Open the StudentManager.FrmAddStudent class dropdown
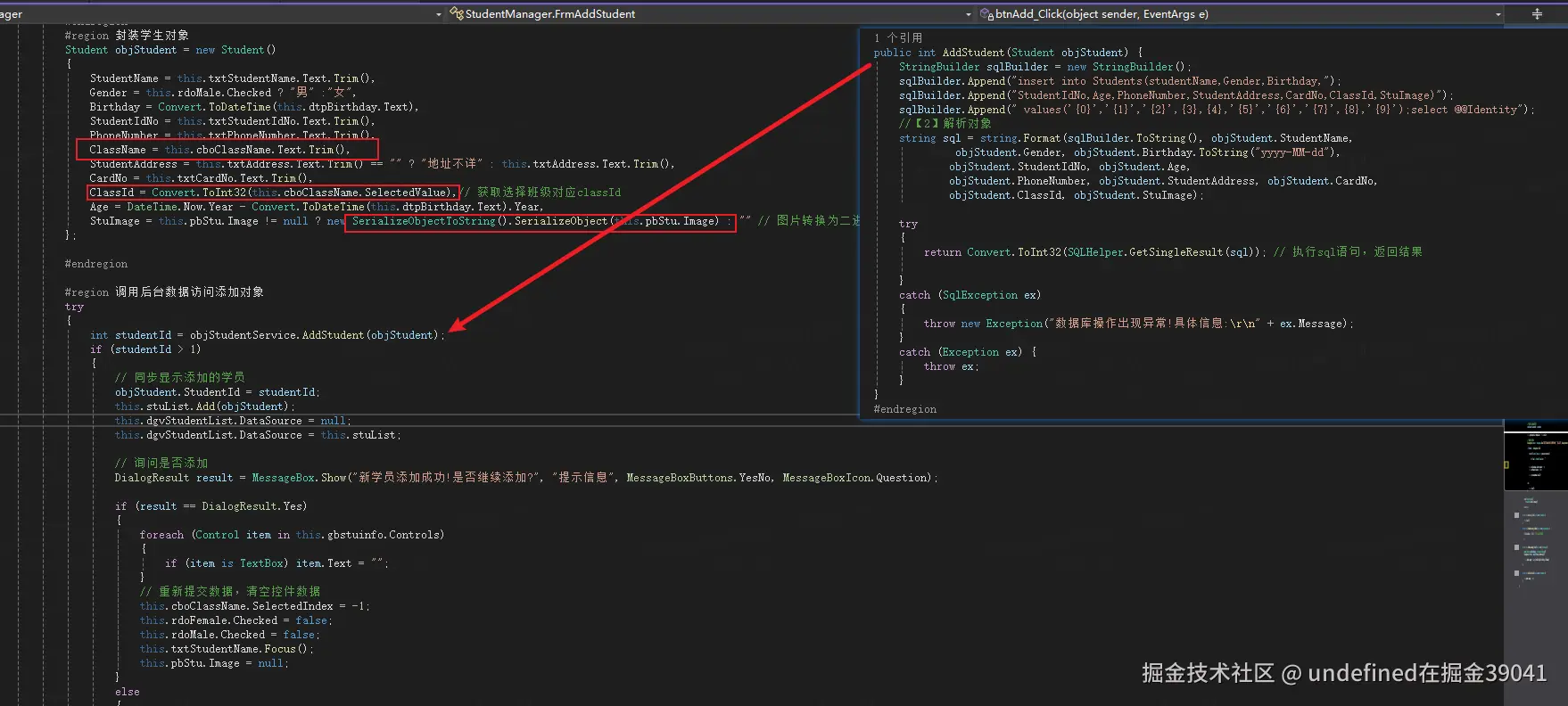Screen dimensions: 1568x706 tap(710, 13)
